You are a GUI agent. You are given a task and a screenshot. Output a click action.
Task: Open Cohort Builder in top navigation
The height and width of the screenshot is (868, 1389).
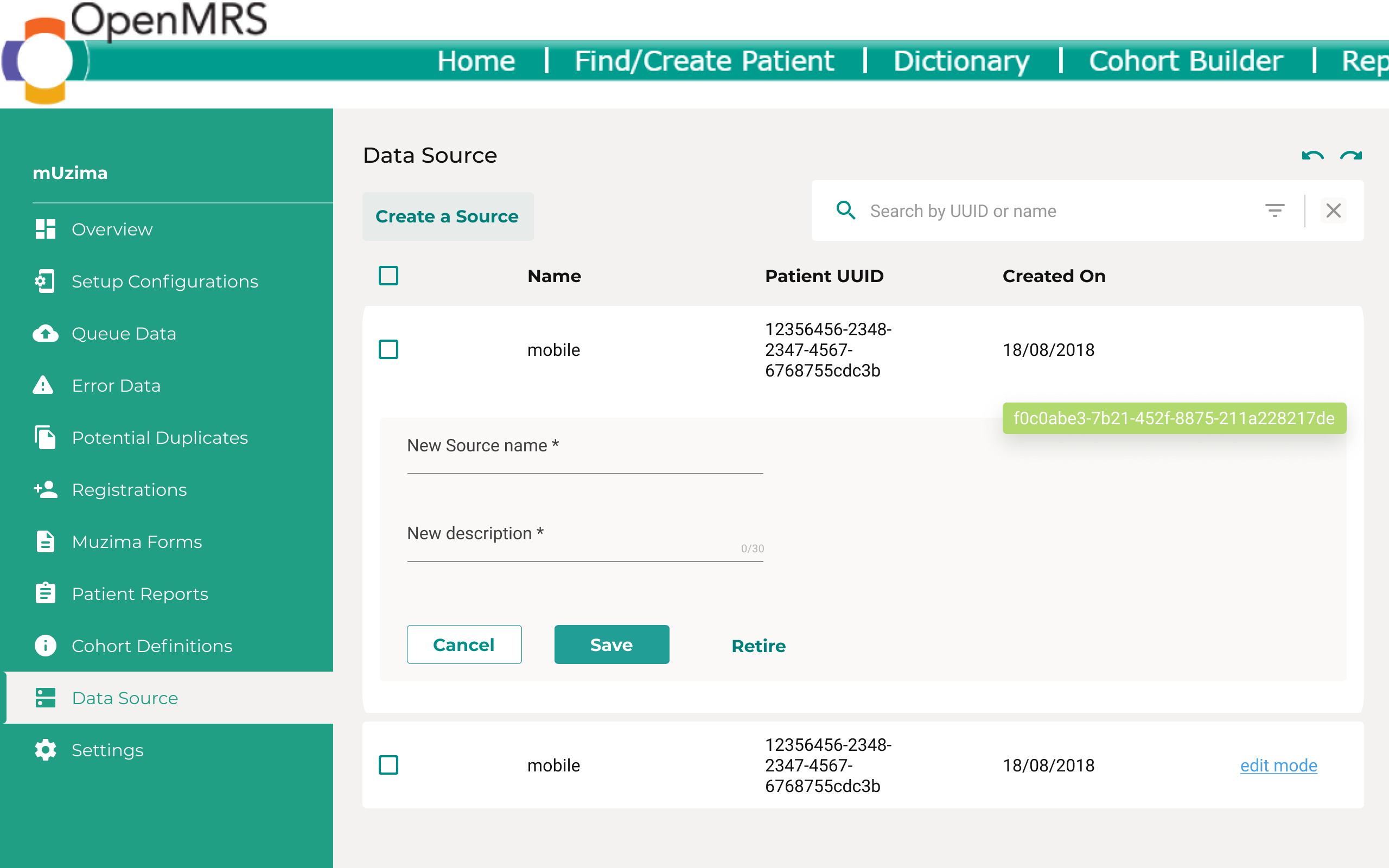coord(1186,61)
